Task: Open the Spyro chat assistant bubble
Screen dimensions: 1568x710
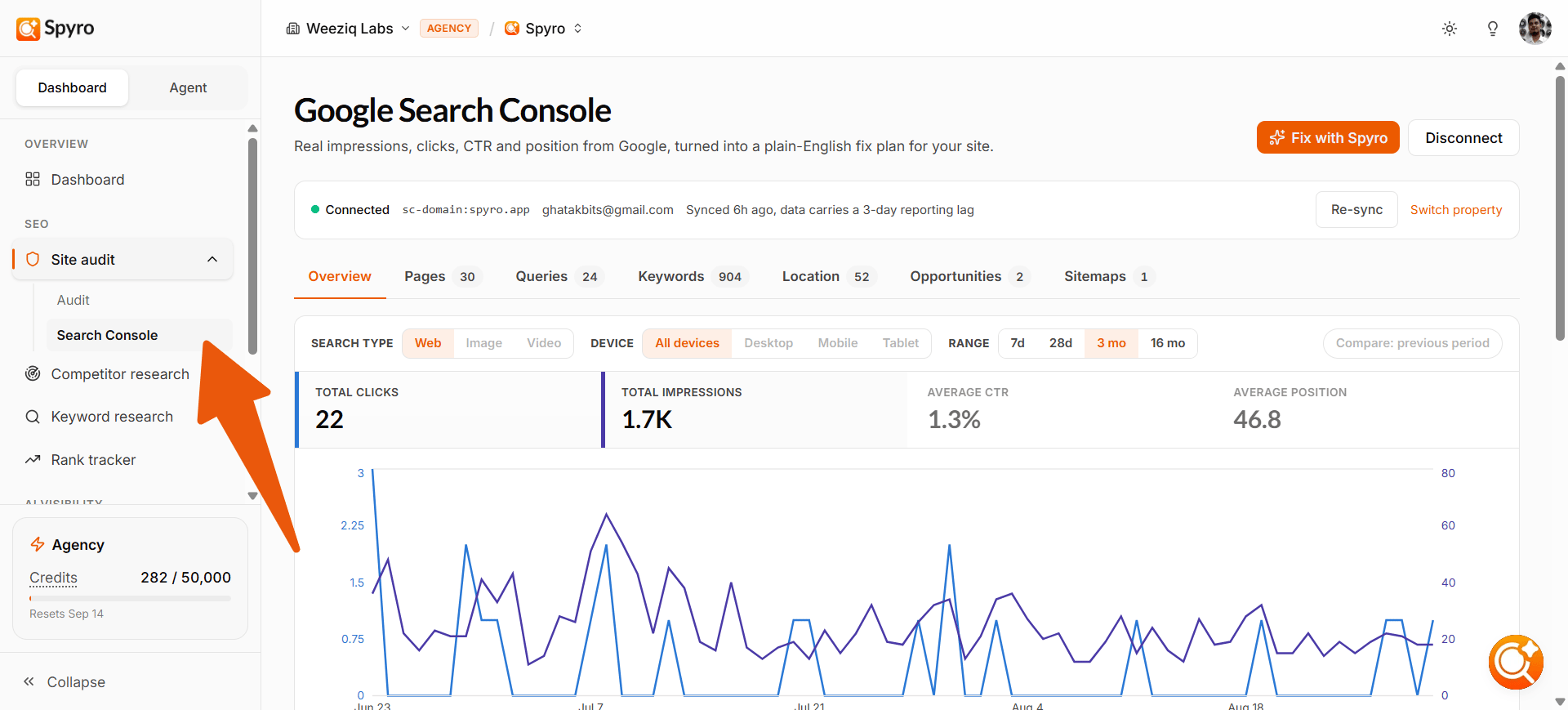Action: coord(1516,662)
